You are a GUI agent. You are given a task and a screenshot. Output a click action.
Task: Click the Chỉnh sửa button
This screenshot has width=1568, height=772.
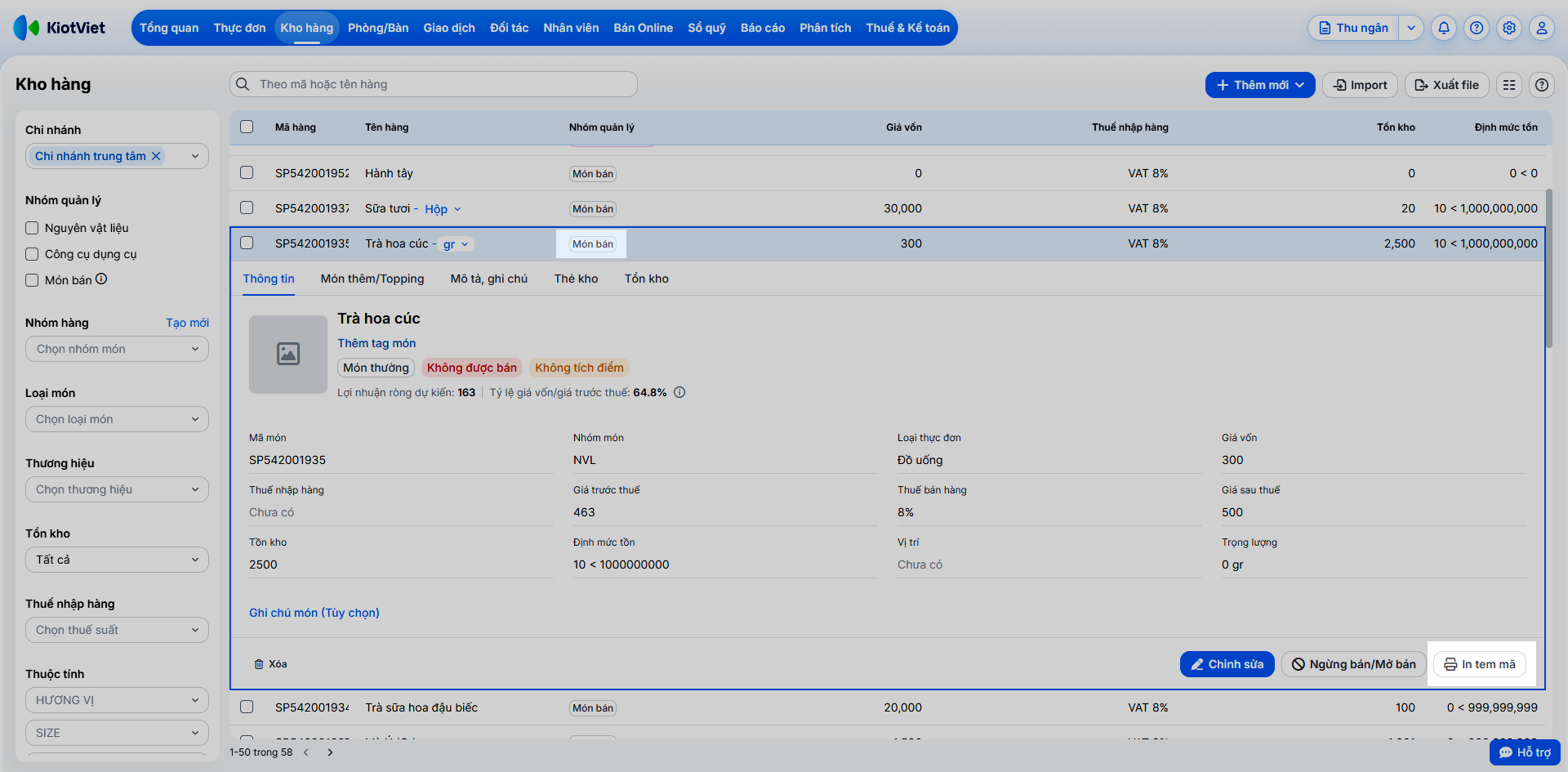coord(1227,664)
